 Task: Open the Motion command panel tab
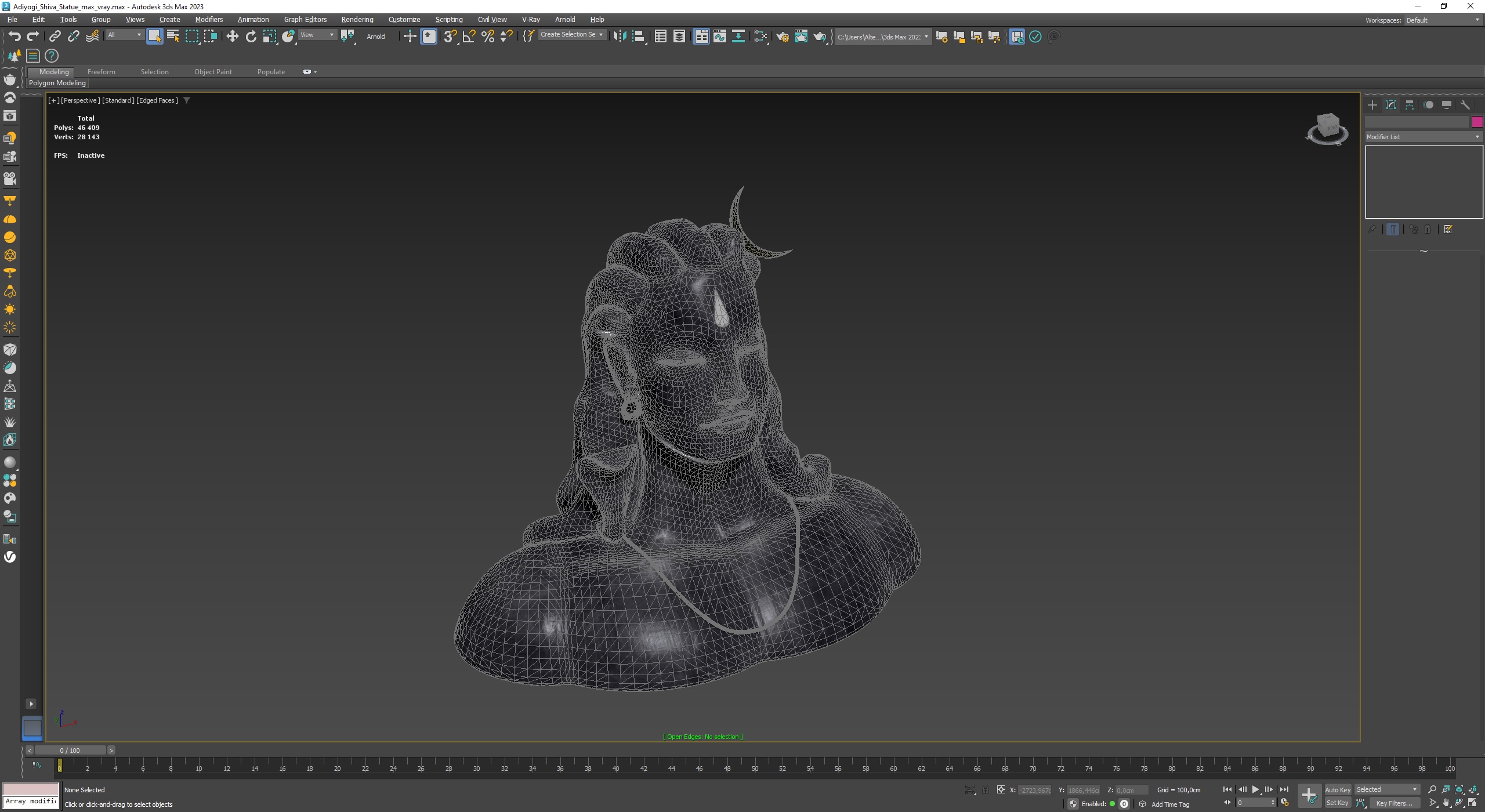click(x=1428, y=105)
